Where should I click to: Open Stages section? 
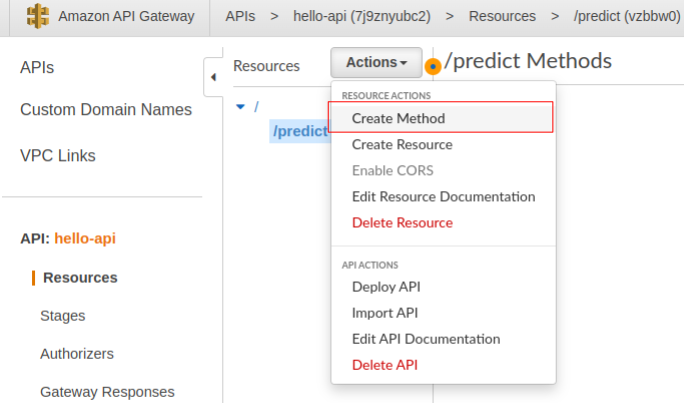63,316
